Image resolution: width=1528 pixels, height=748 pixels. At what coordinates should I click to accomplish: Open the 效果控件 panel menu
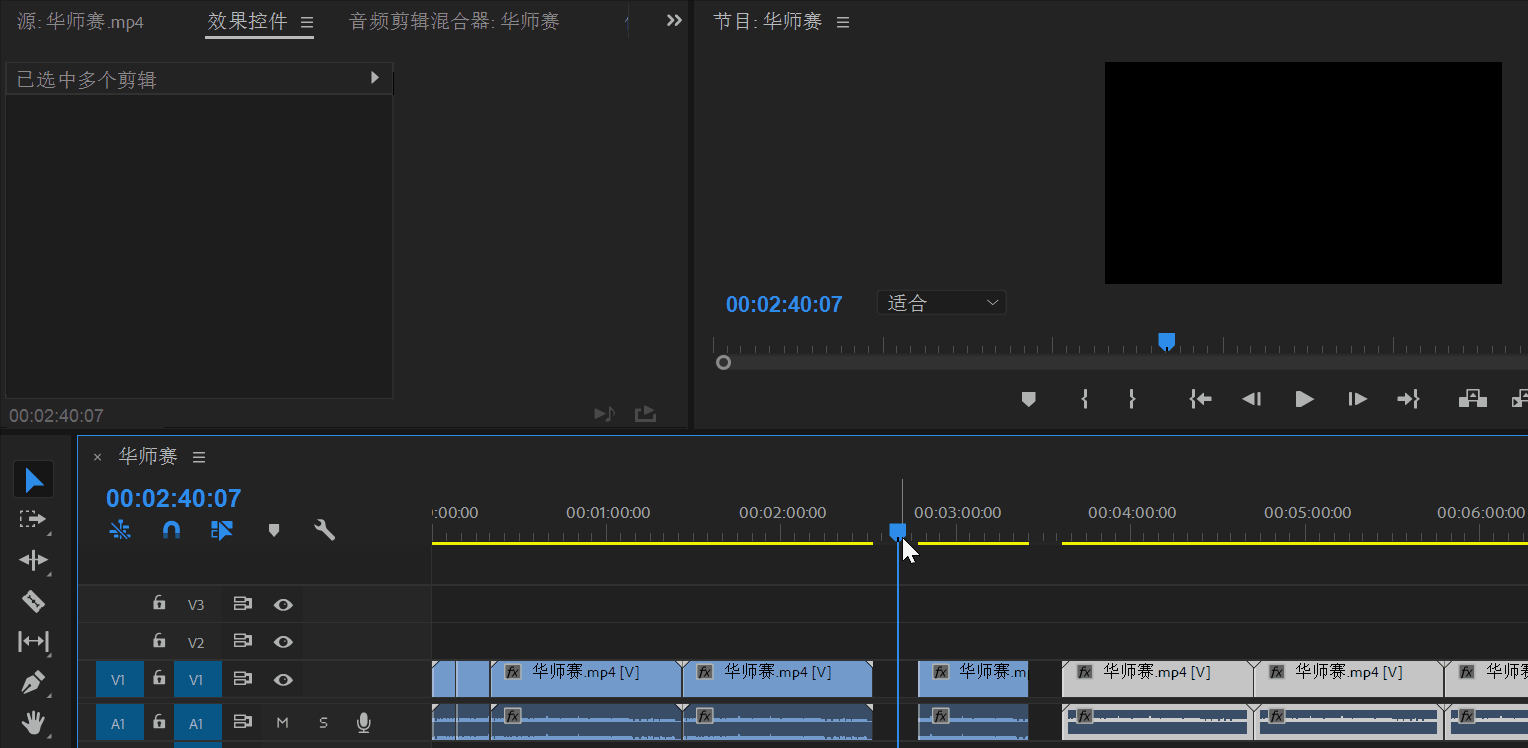[307, 22]
